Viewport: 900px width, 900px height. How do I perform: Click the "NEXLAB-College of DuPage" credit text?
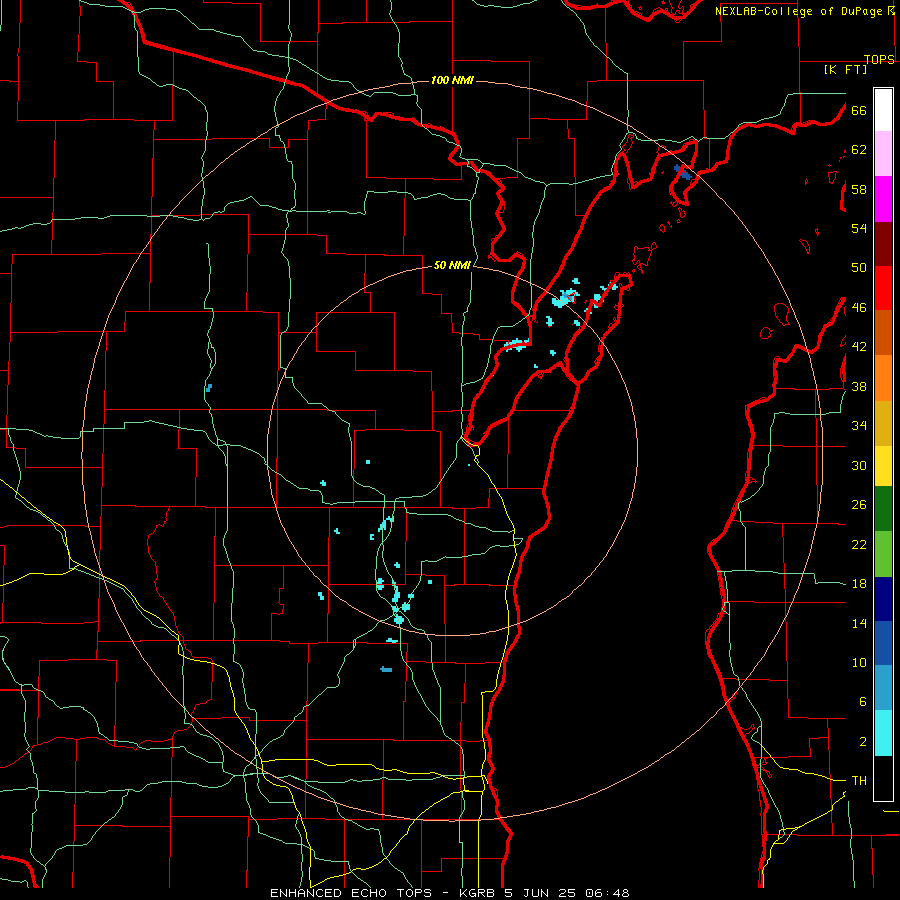click(x=800, y=11)
